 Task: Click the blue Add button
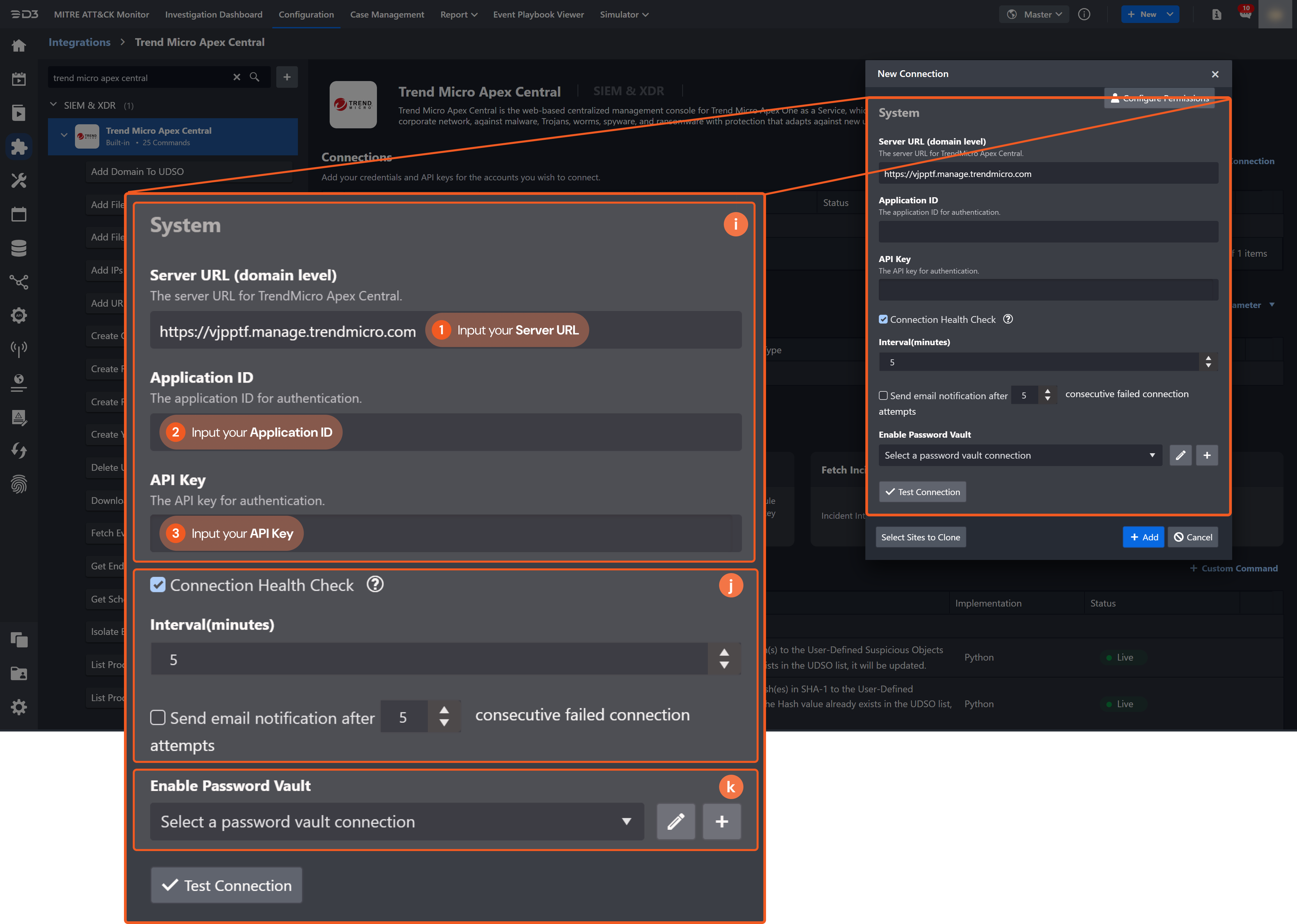(x=1143, y=537)
